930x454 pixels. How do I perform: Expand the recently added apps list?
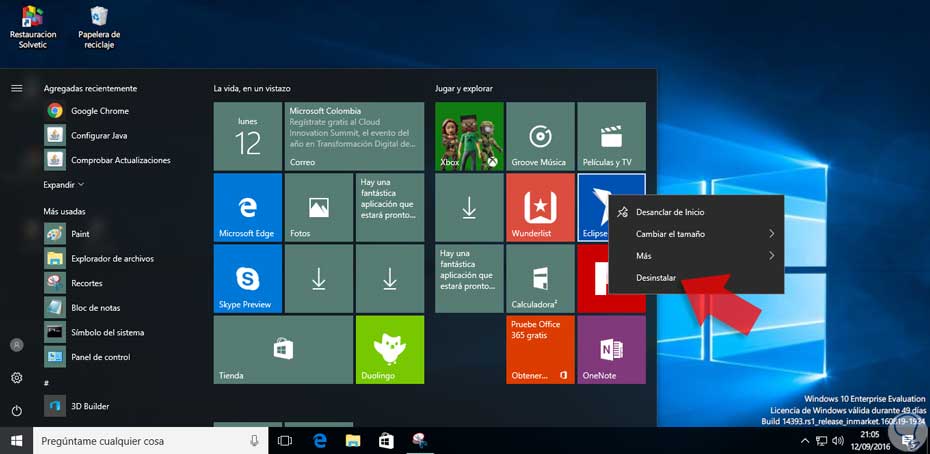64,185
